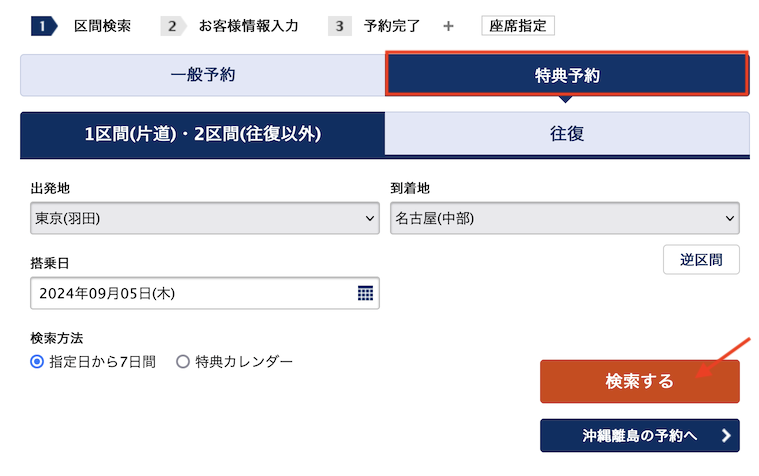Click the chevron arrow on 沖縄離島の予約へ
Screen dimensions: 759x476
(724, 436)
